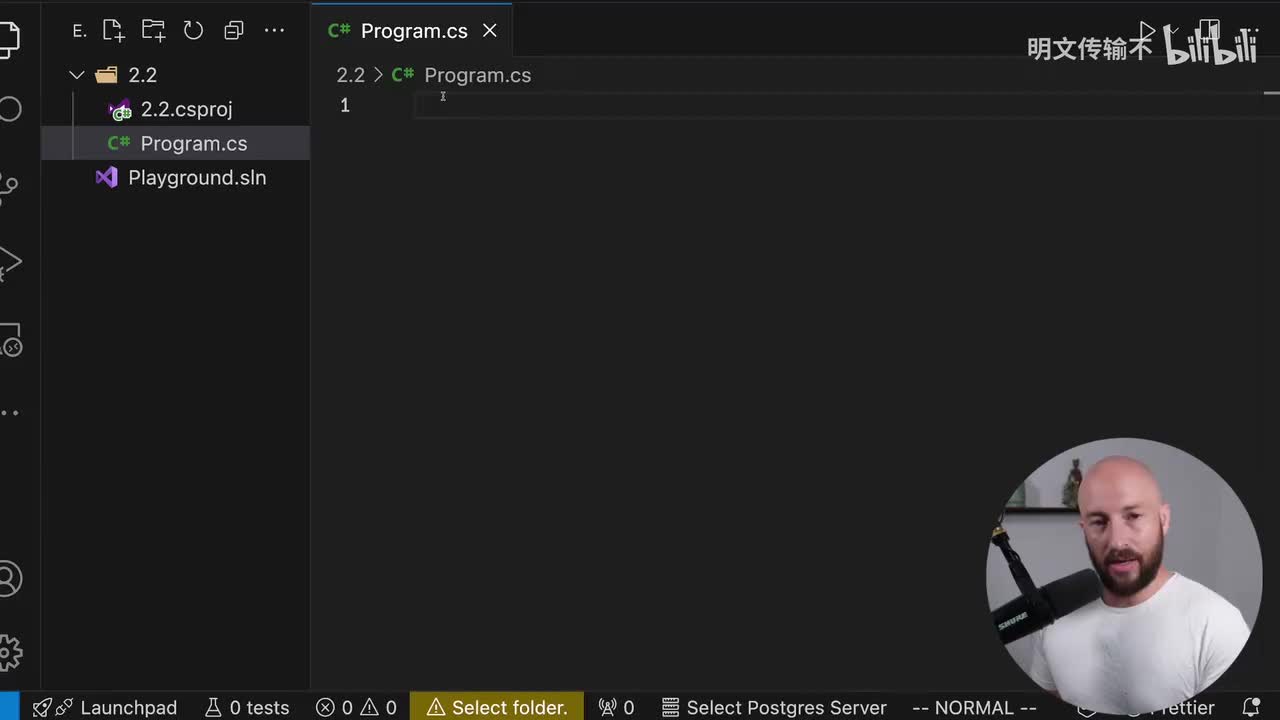Image resolution: width=1280 pixels, height=720 pixels.
Task: Open Playground.sln solution file
Action: point(176,177)
